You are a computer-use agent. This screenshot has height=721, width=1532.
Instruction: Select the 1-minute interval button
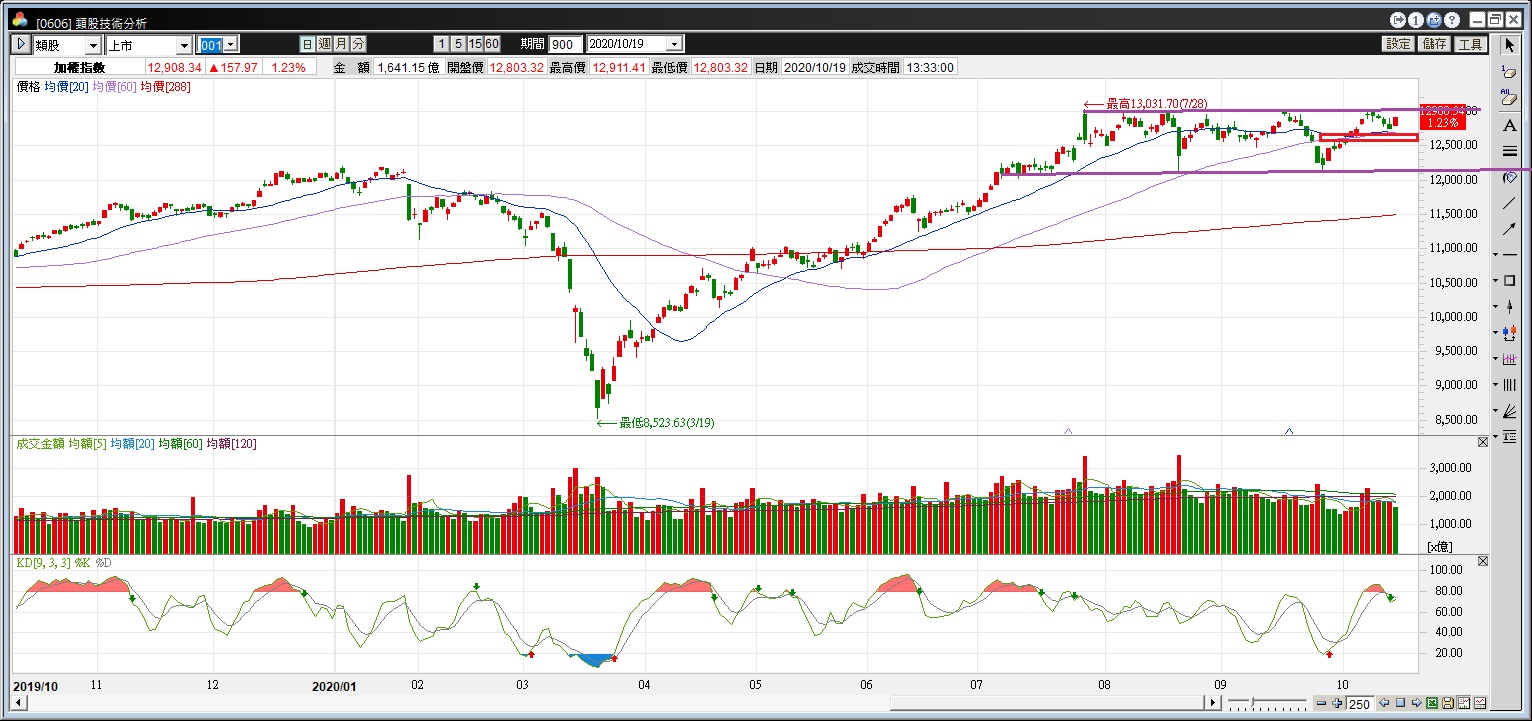(x=441, y=44)
